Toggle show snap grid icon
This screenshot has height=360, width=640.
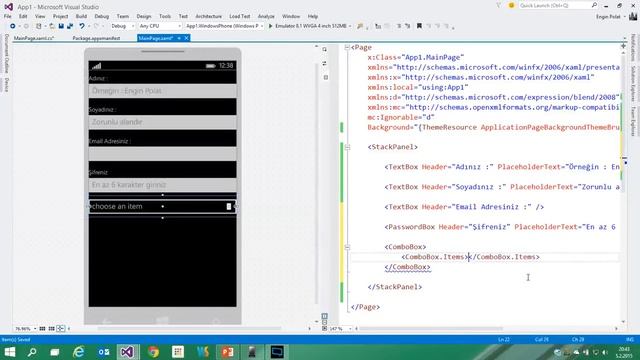coord(42,329)
